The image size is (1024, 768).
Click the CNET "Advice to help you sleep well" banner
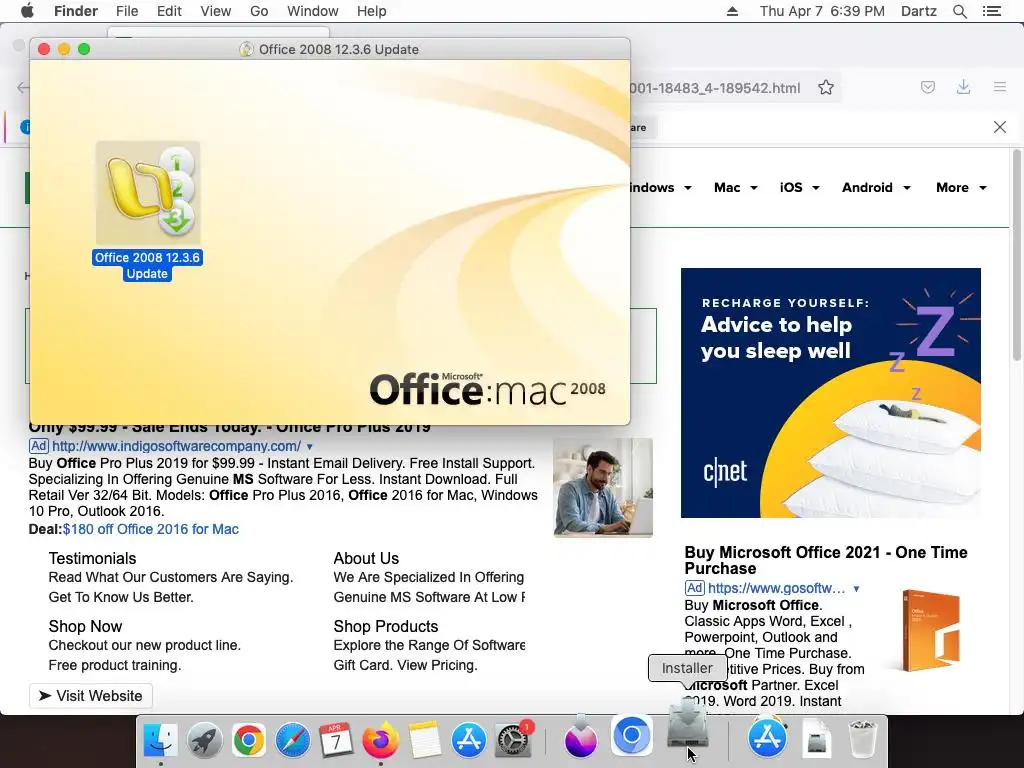click(831, 392)
